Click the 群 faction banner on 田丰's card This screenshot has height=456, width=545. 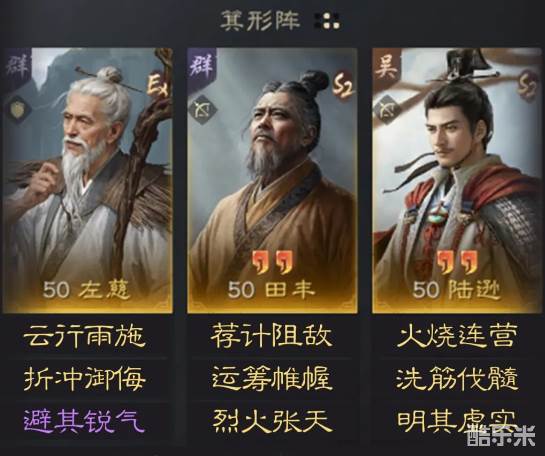(x=202, y=68)
